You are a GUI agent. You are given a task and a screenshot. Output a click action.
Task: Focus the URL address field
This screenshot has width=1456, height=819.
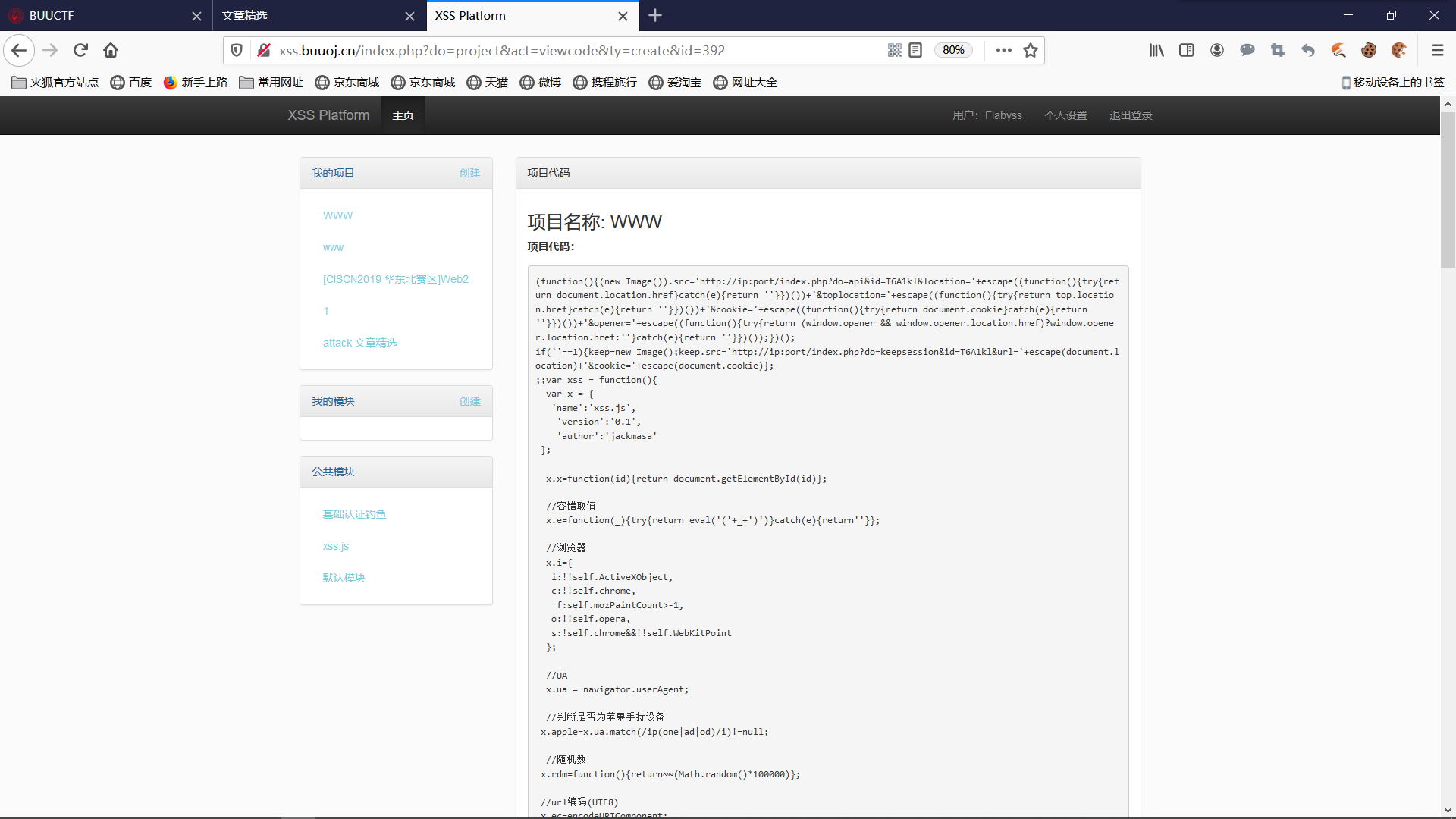576,50
